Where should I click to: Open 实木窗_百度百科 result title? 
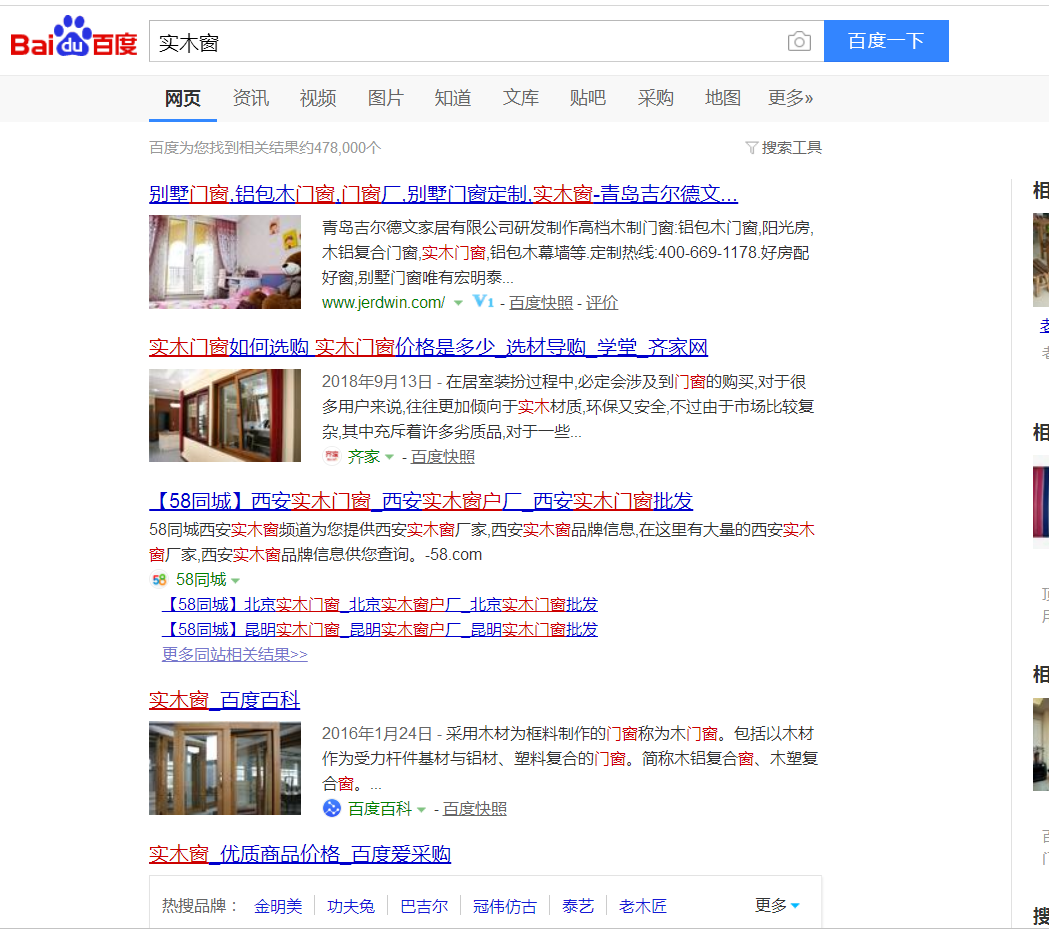click(x=224, y=700)
